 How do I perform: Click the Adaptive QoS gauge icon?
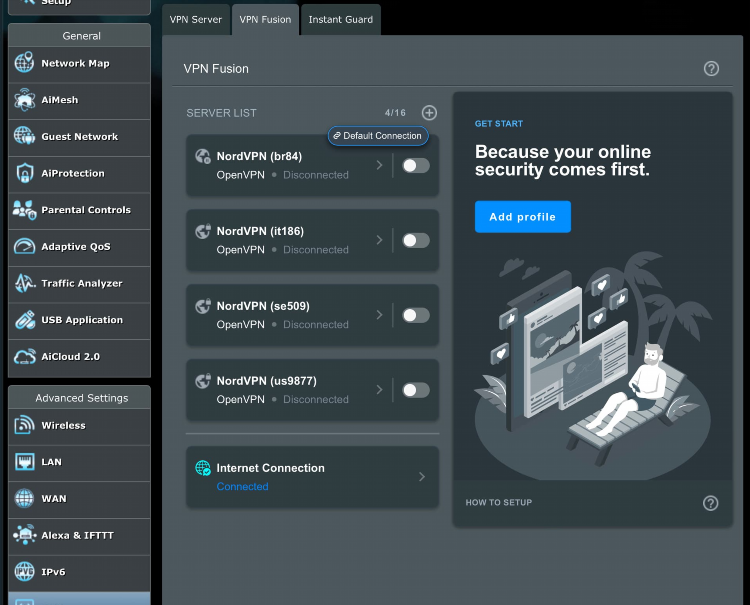tap(24, 246)
